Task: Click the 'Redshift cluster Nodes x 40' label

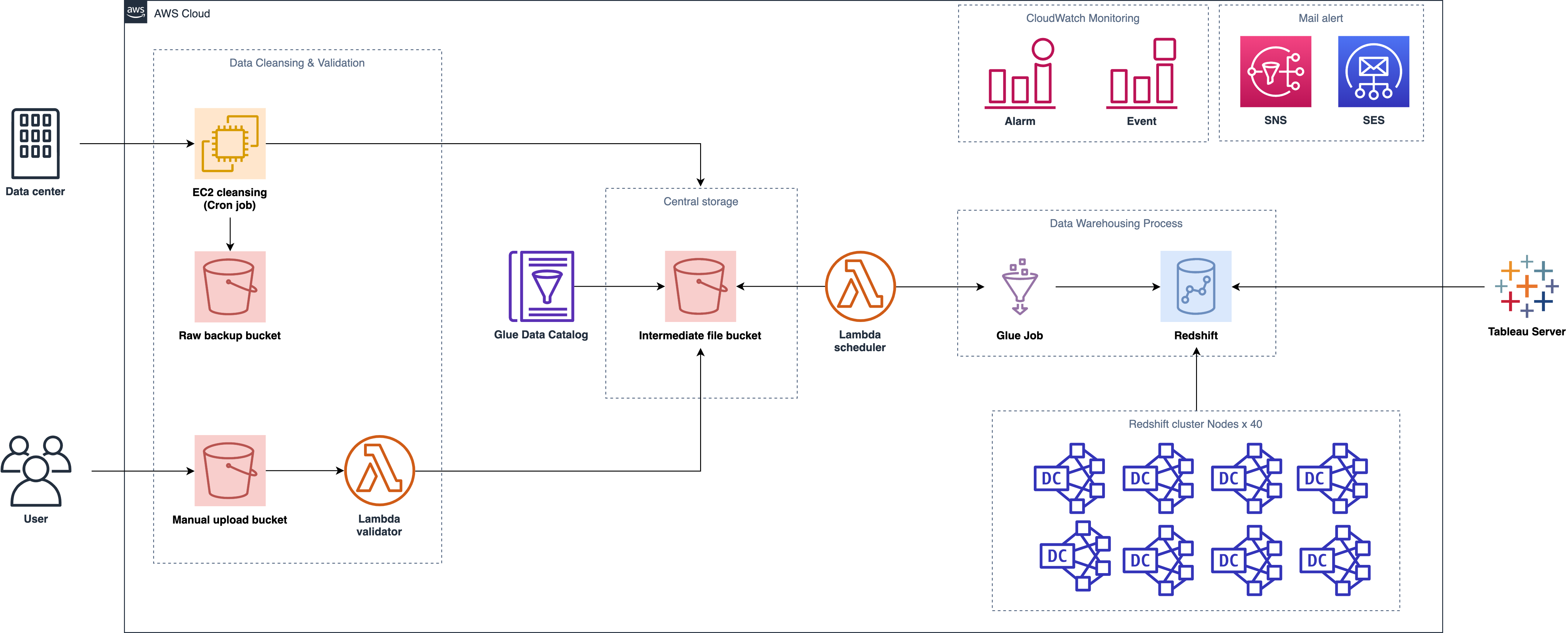Action: pos(1195,424)
